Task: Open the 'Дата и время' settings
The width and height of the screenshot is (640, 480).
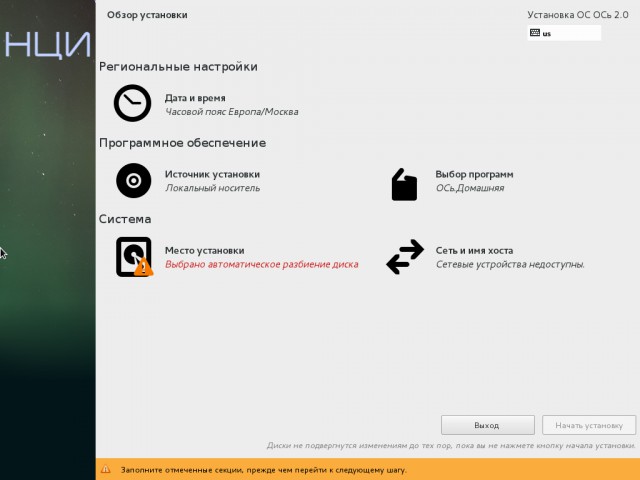Action: [x=195, y=98]
